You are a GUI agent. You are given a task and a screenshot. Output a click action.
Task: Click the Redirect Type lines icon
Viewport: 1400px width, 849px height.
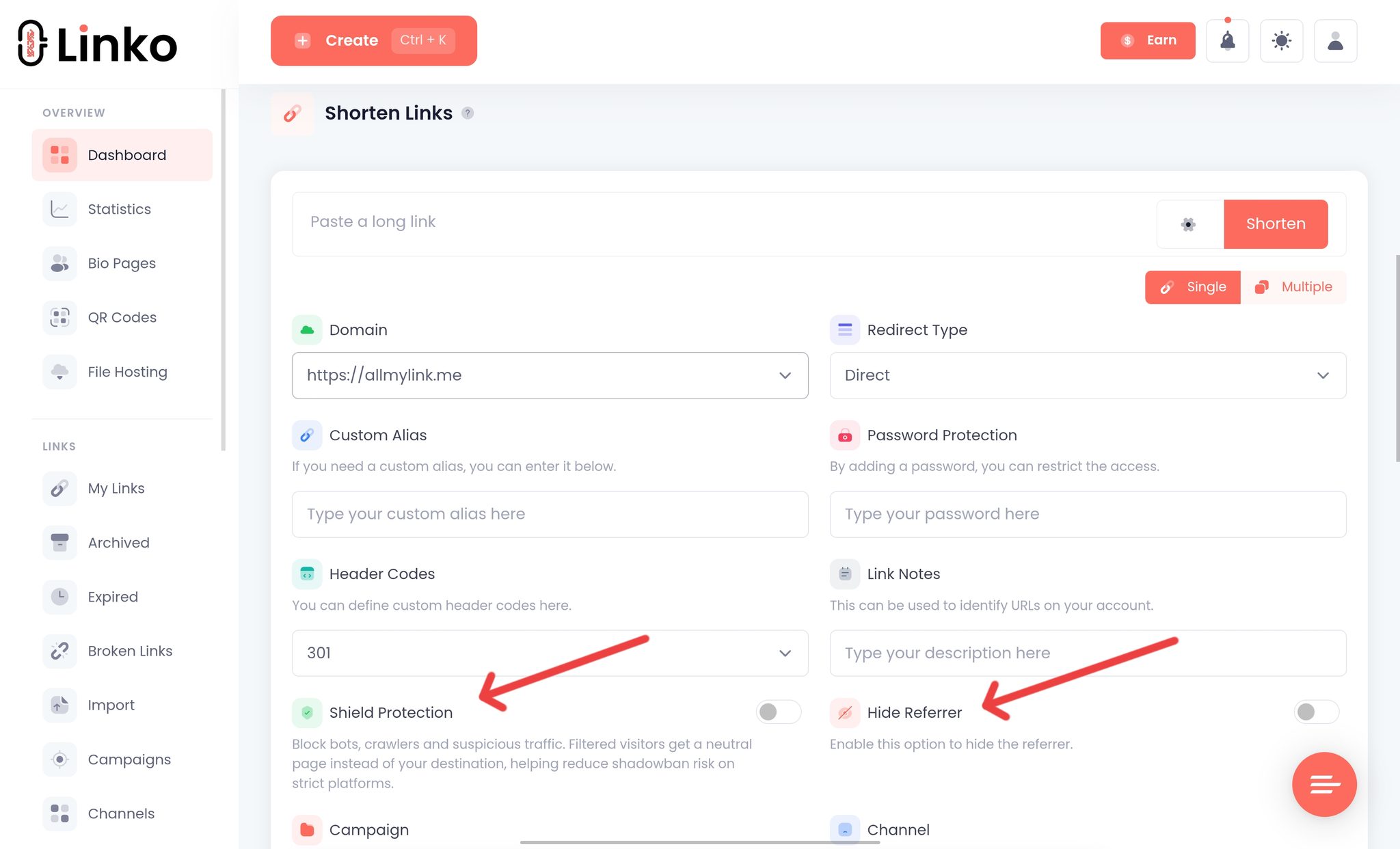tap(845, 330)
